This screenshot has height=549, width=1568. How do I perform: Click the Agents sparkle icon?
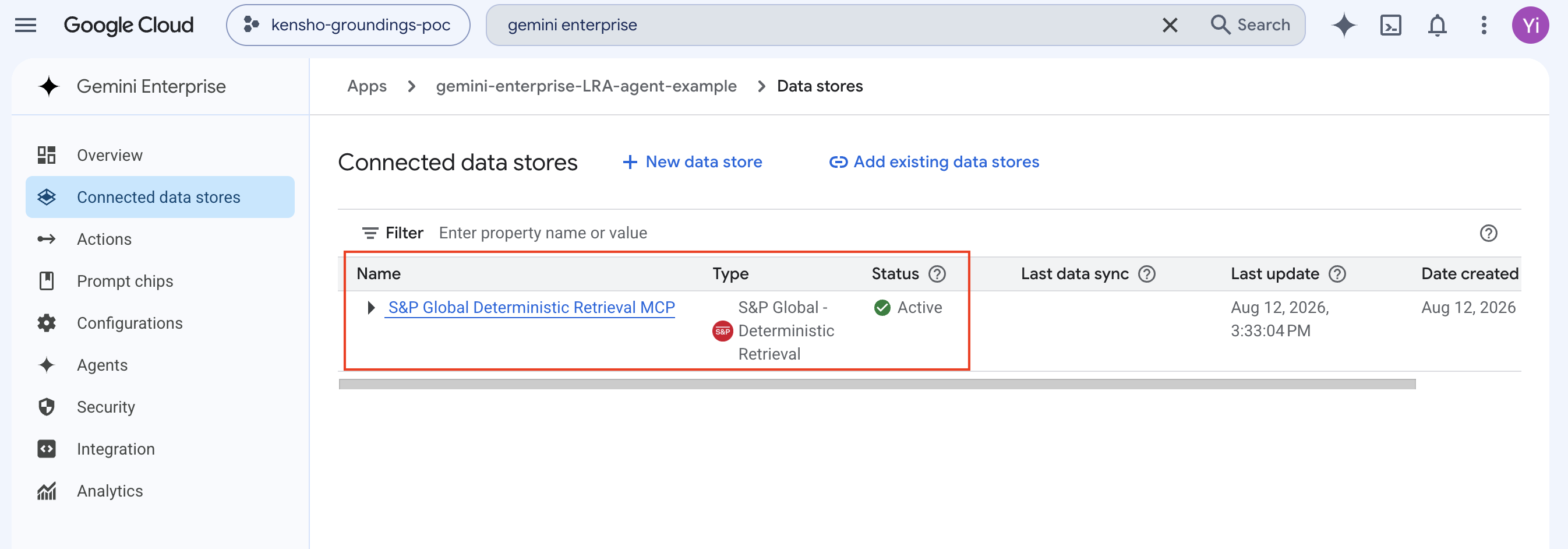[47, 365]
